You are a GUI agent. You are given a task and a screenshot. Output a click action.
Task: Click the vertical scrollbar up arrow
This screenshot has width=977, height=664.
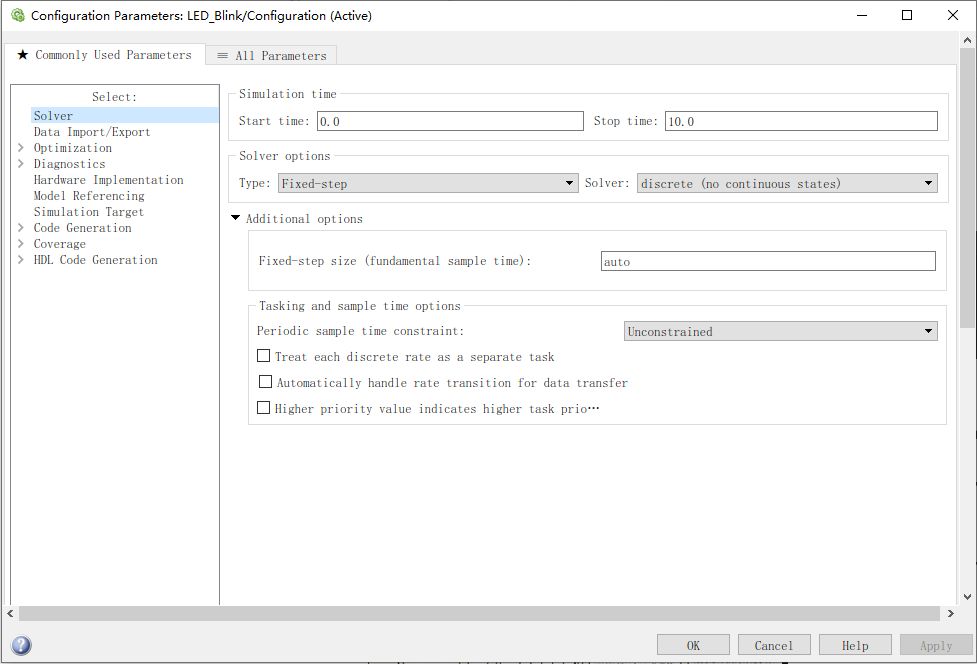pos(967,40)
